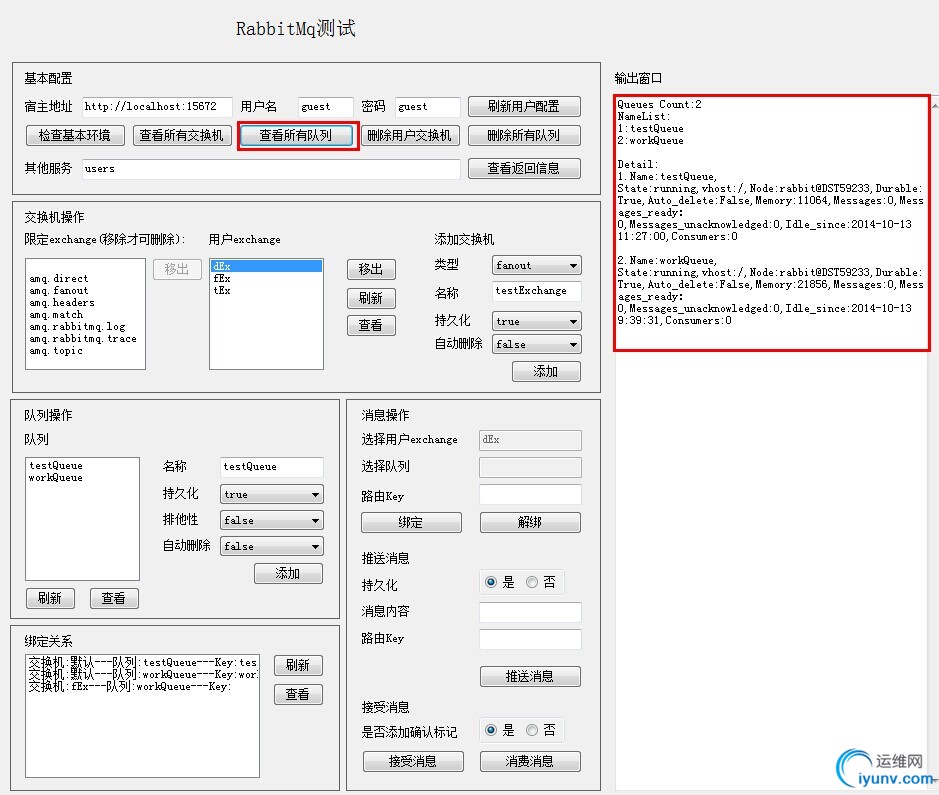Click 查看 button in 绑定关系 section
The image size is (939, 795).
coord(298,694)
